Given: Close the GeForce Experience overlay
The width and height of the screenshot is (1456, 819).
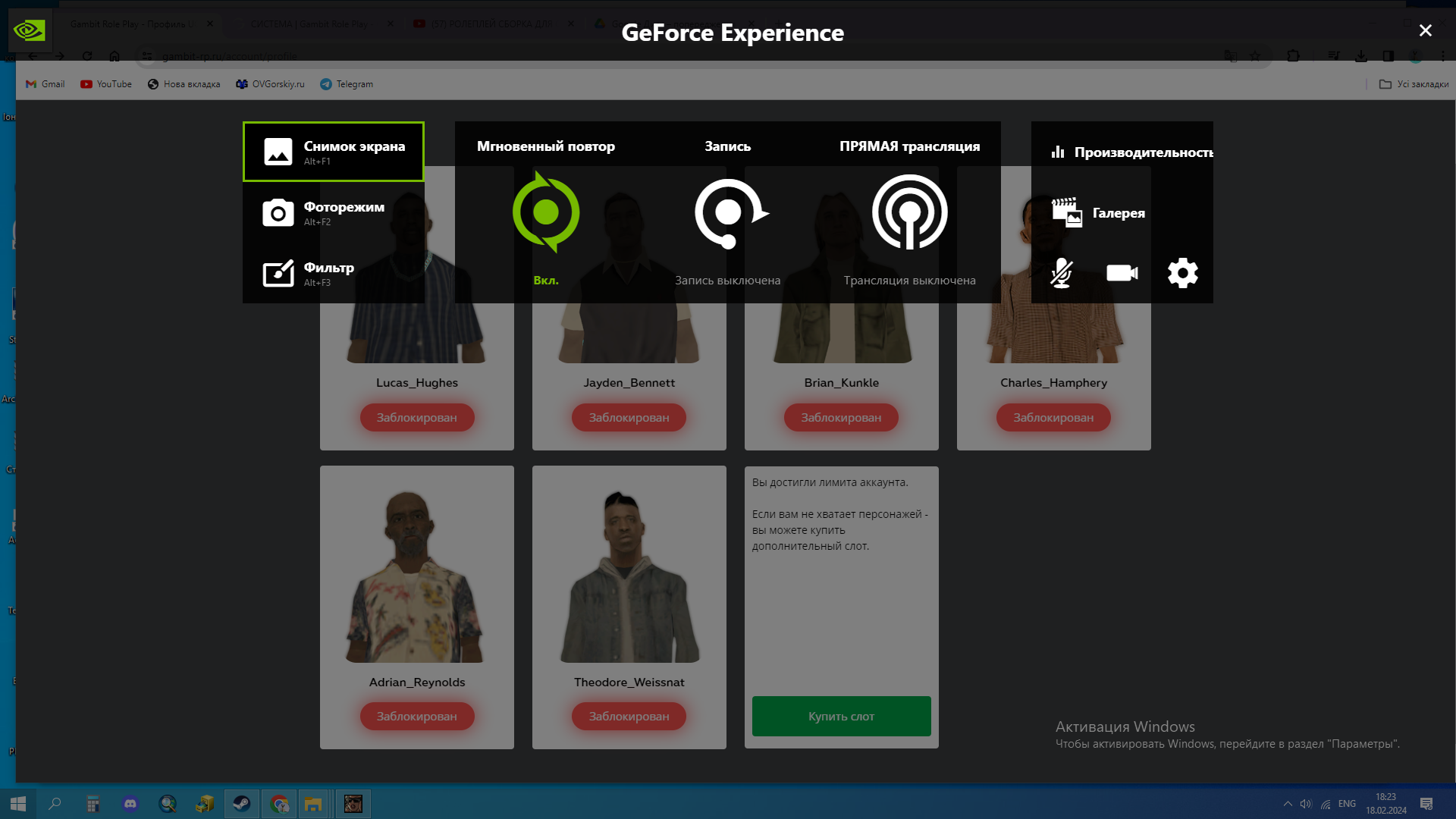Looking at the screenshot, I should point(1425,30).
